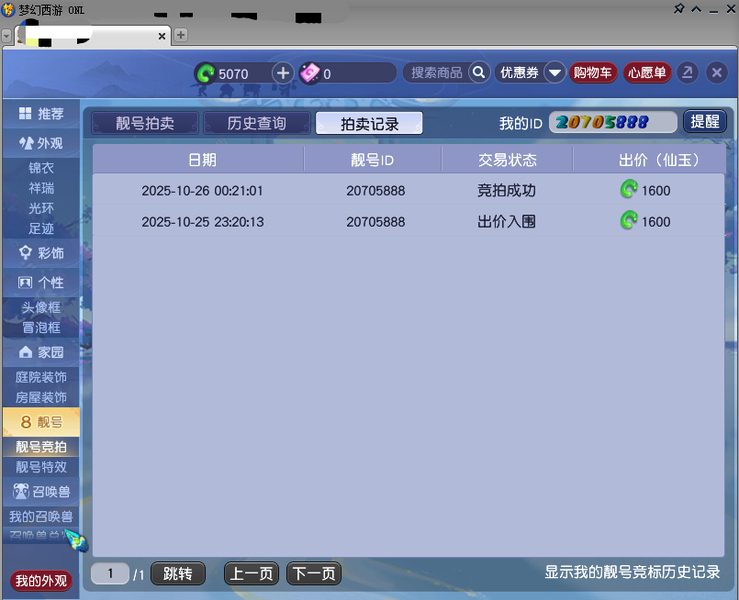
Task: Click the green jade currency icon in top bar
Action: [205, 73]
